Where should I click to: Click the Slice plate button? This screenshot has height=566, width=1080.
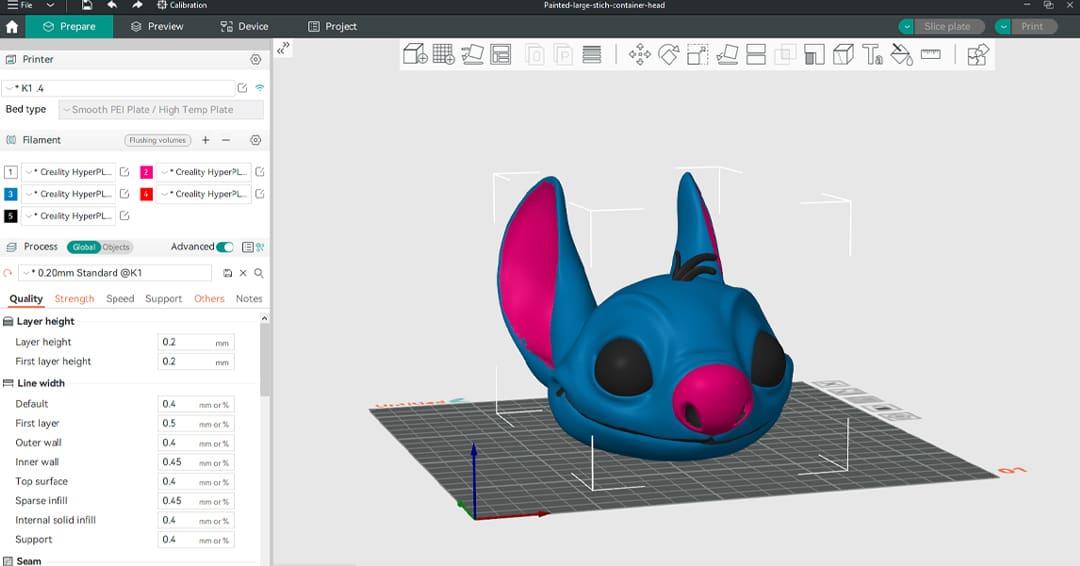(950, 27)
